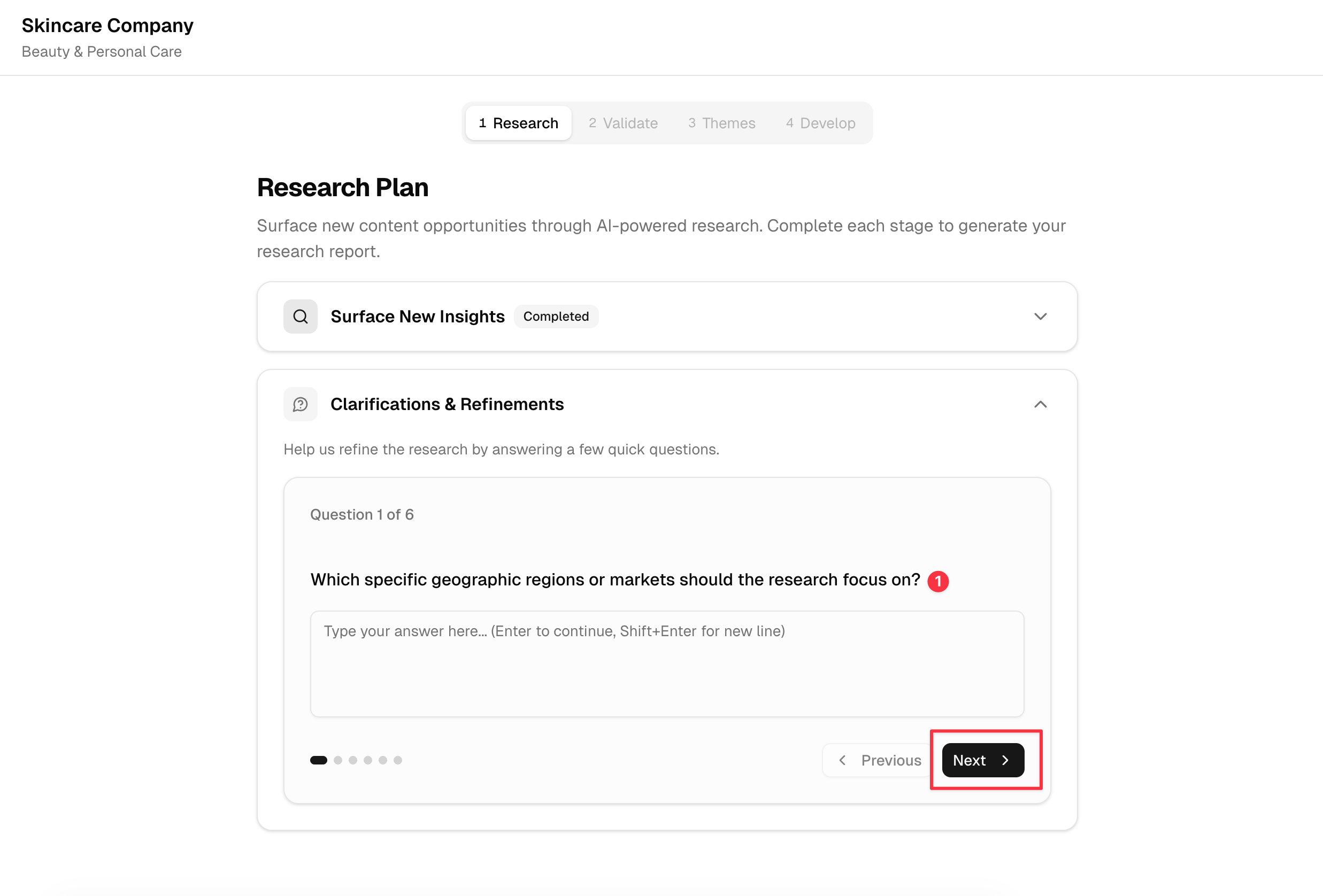
Task: Click the red notification badge on the question
Action: click(939, 581)
